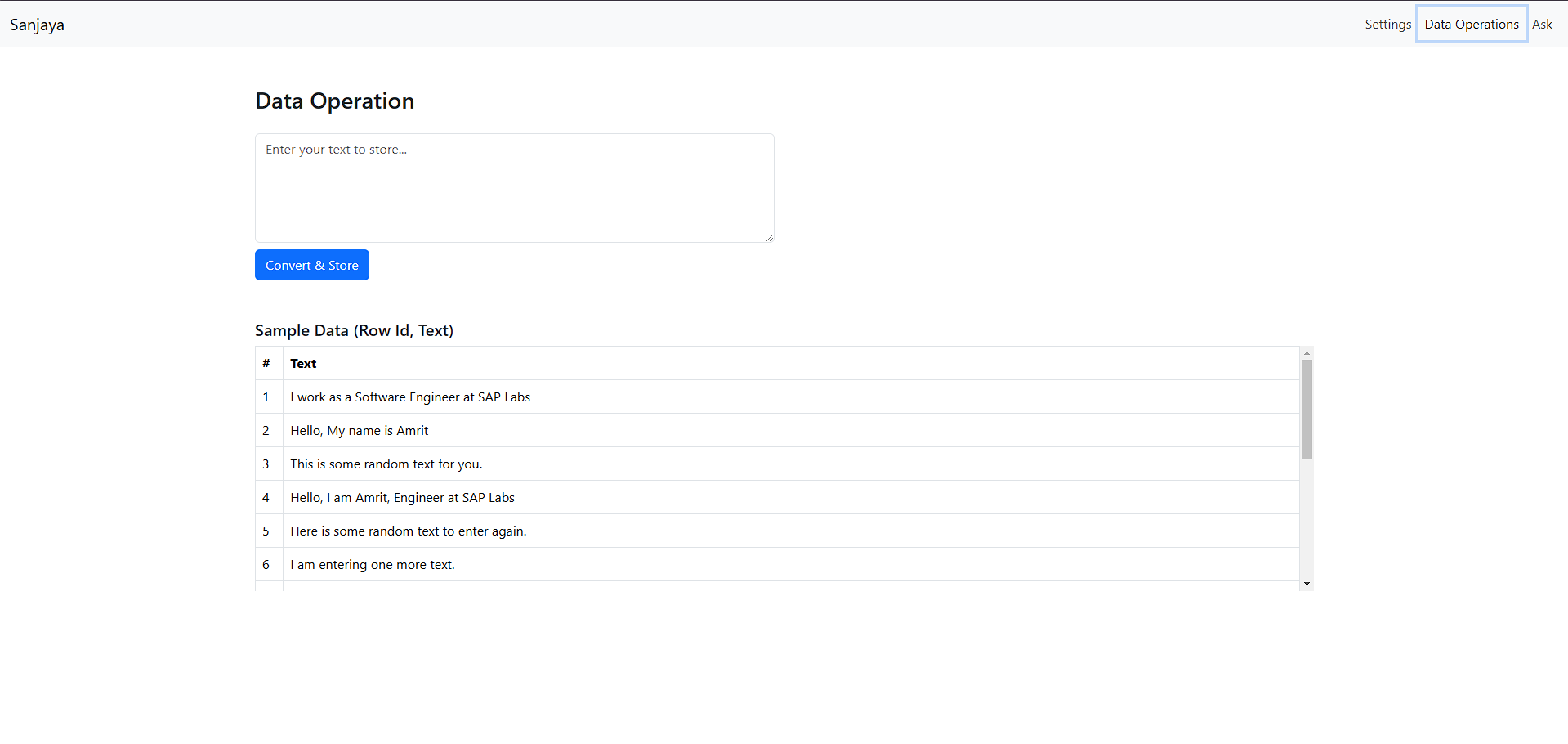Image resolution: width=1568 pixels, height=744 pixels.
Task: Select 'Hello, I am Amrit, Engineer' row
Action: (402, 498)
